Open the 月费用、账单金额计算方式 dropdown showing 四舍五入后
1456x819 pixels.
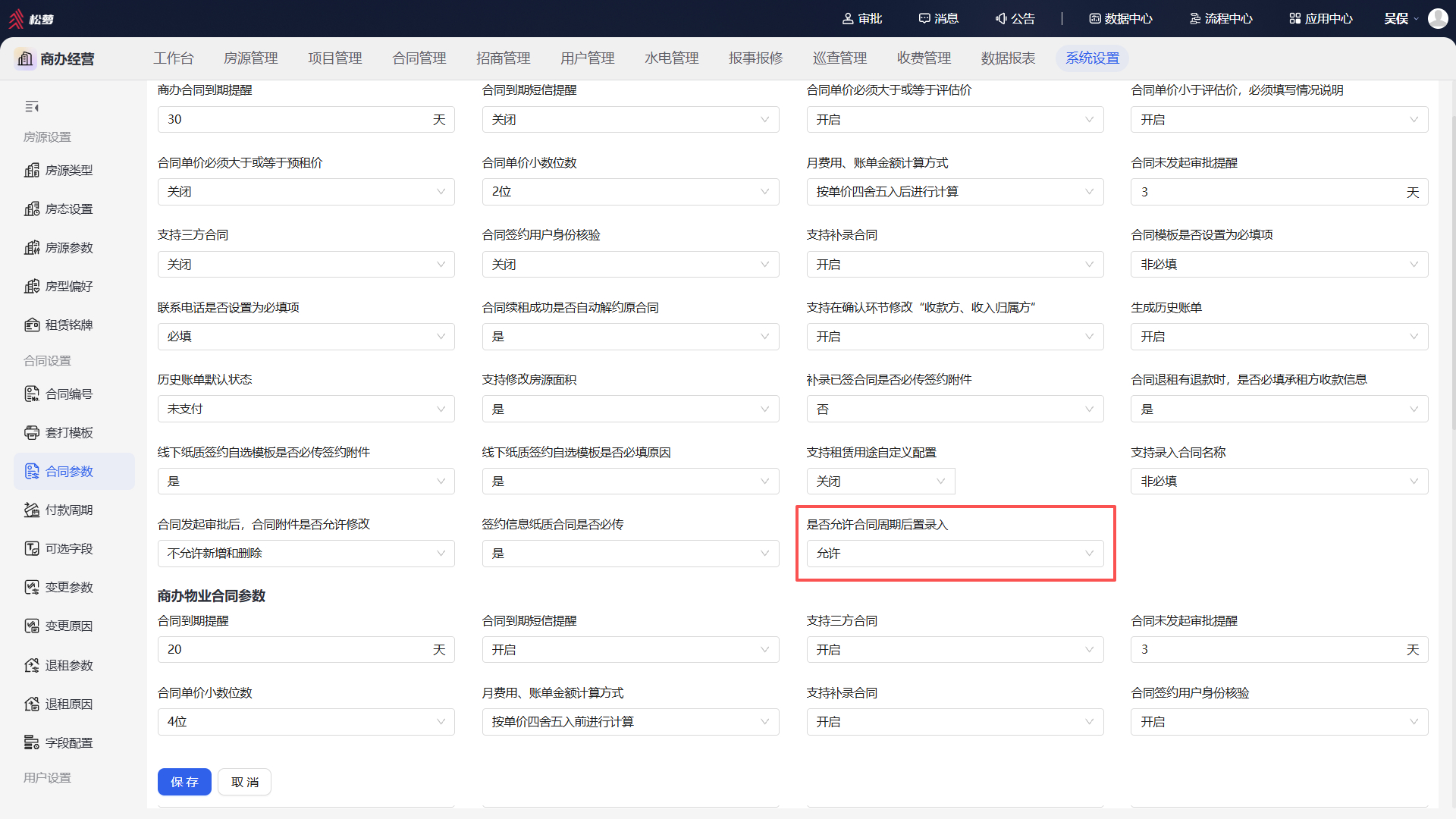[955, 192]
